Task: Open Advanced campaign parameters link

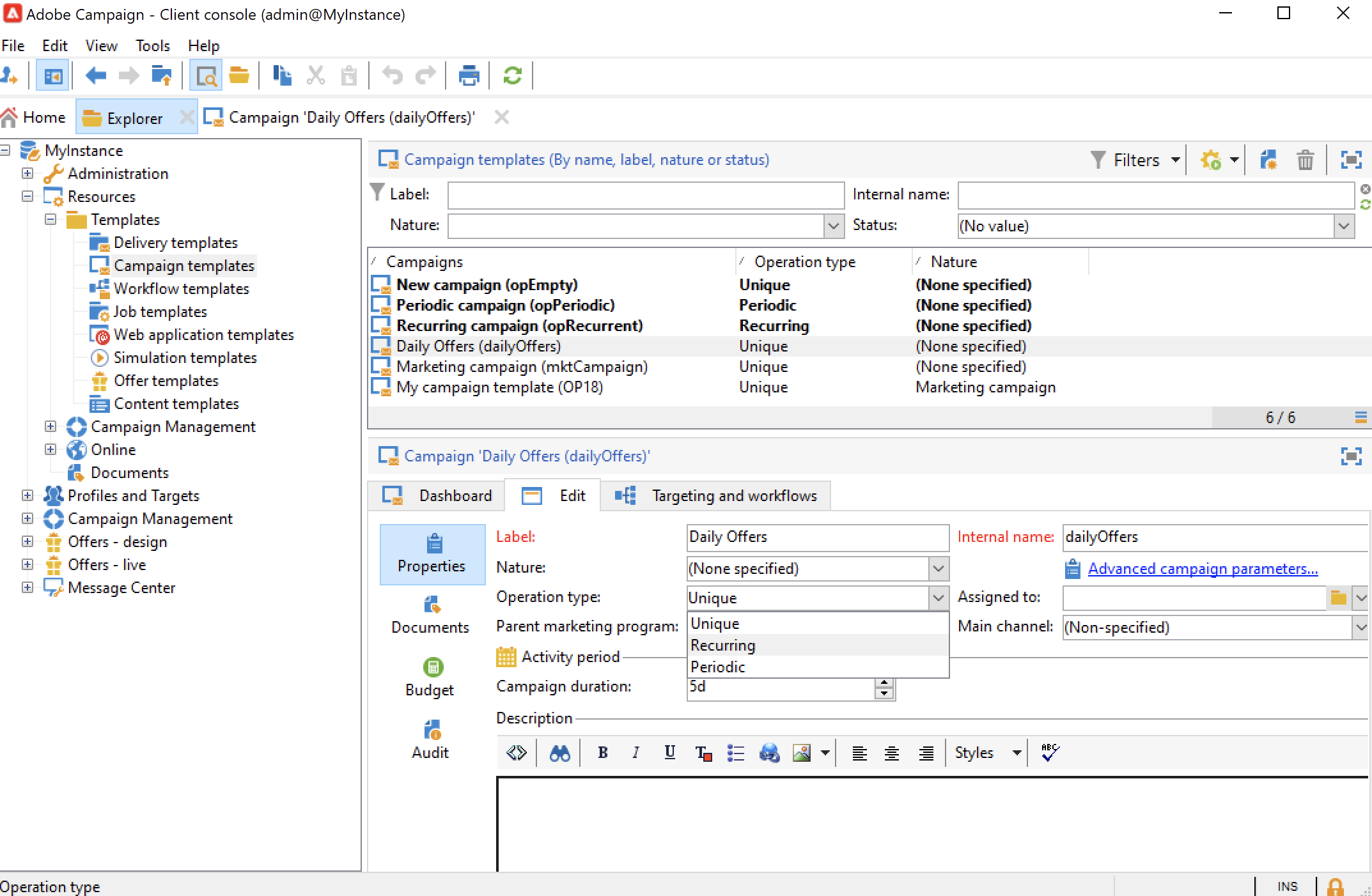Action: (x=1202, y=569)
